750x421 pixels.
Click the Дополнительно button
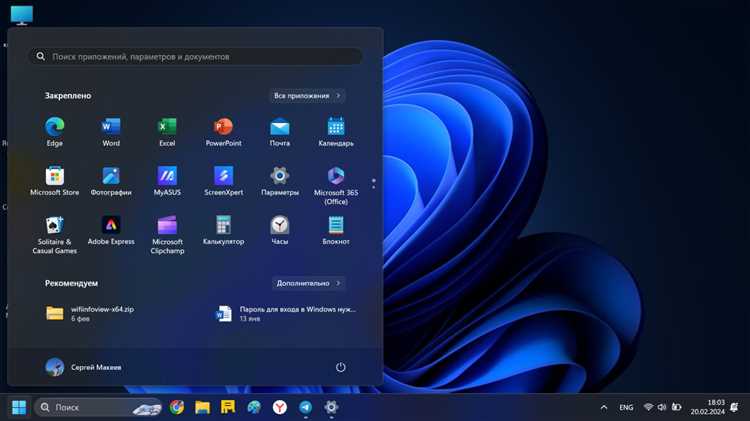[309, 283]
